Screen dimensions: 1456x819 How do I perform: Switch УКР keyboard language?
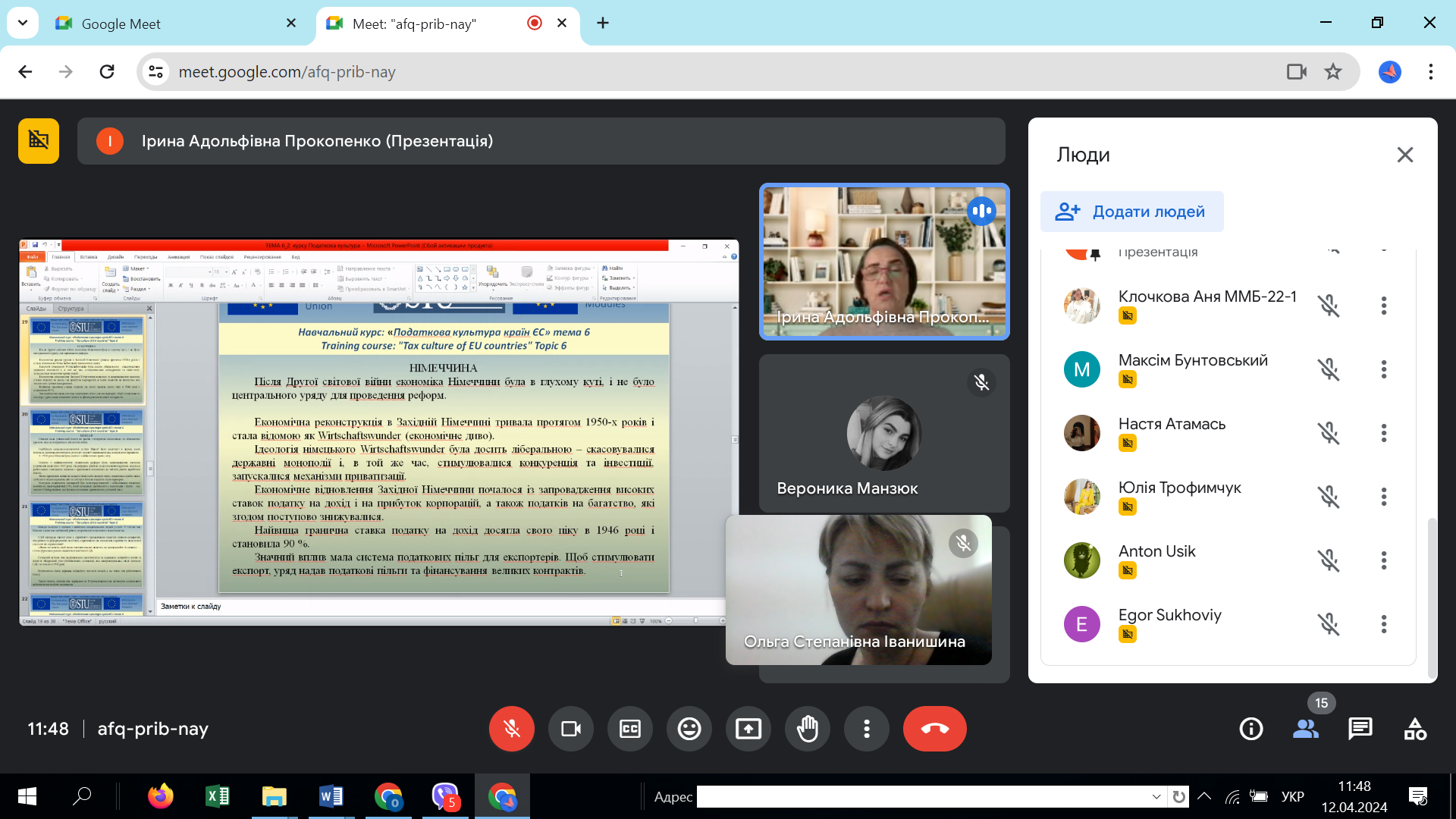(x=1293, y=796)
